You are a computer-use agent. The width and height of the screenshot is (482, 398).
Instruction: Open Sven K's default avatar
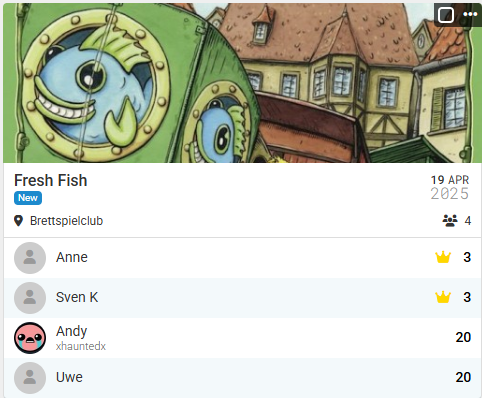point(30,298)
